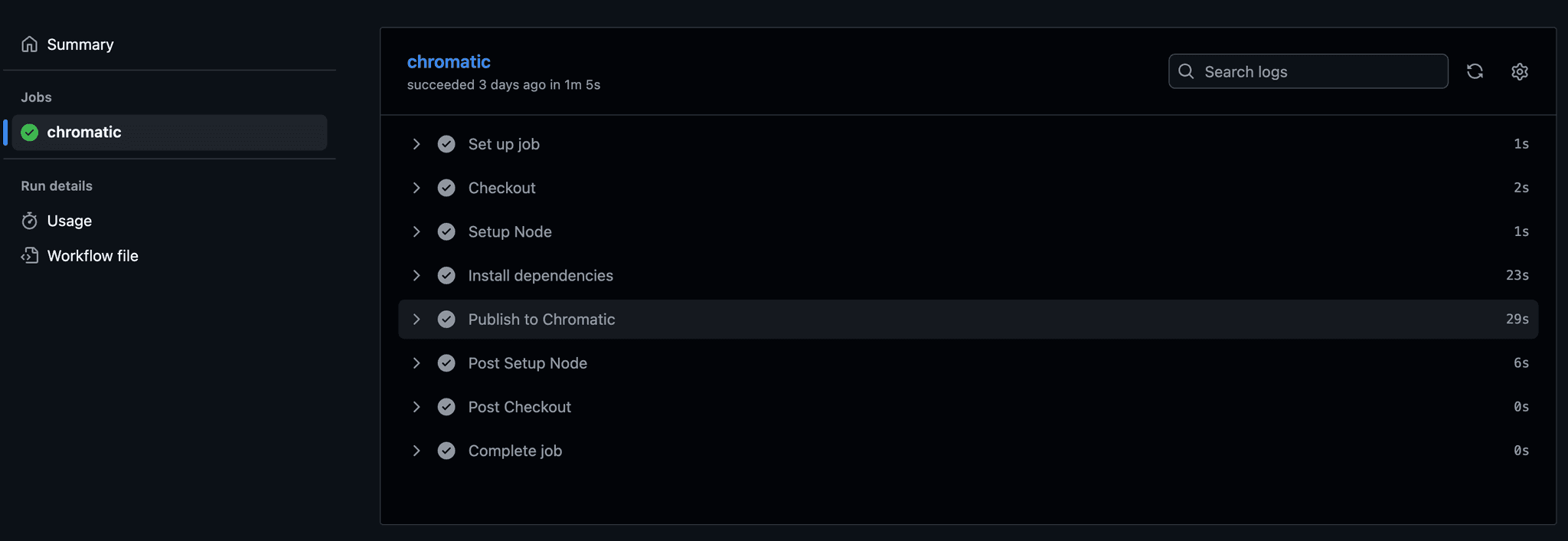Click the green success icon beside chromatic job
The height and width of the screenshot is (541, 1568).
pos(30,133)
